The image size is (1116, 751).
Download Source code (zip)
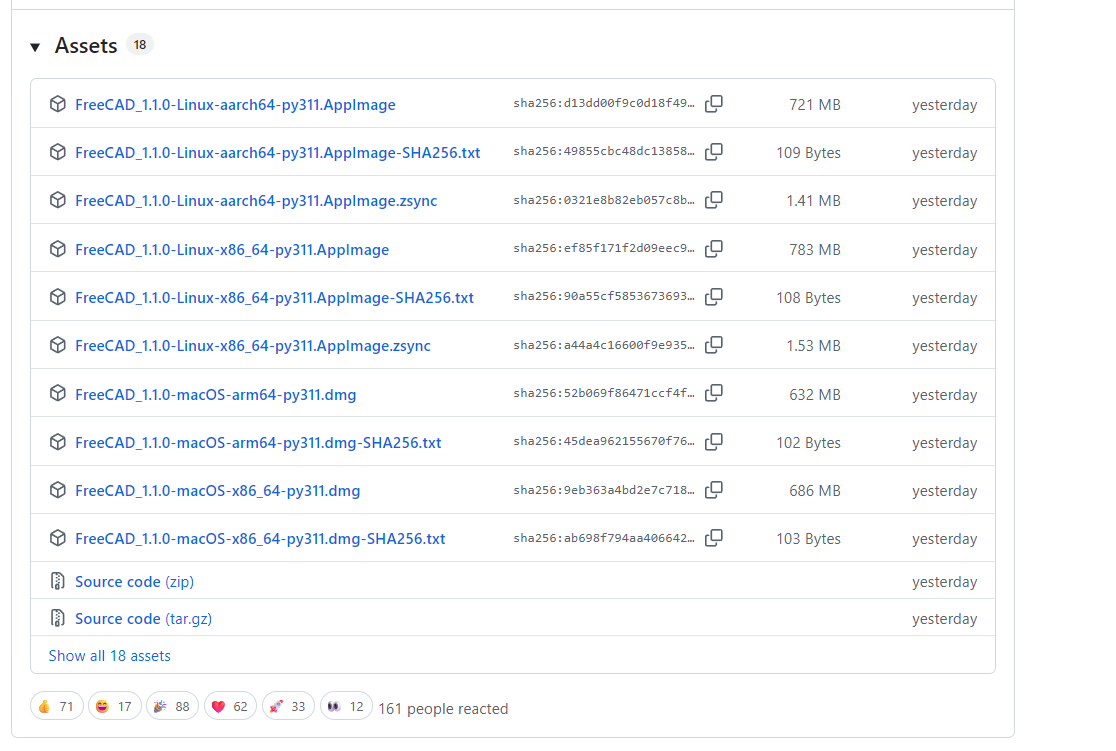click(135, 582)
